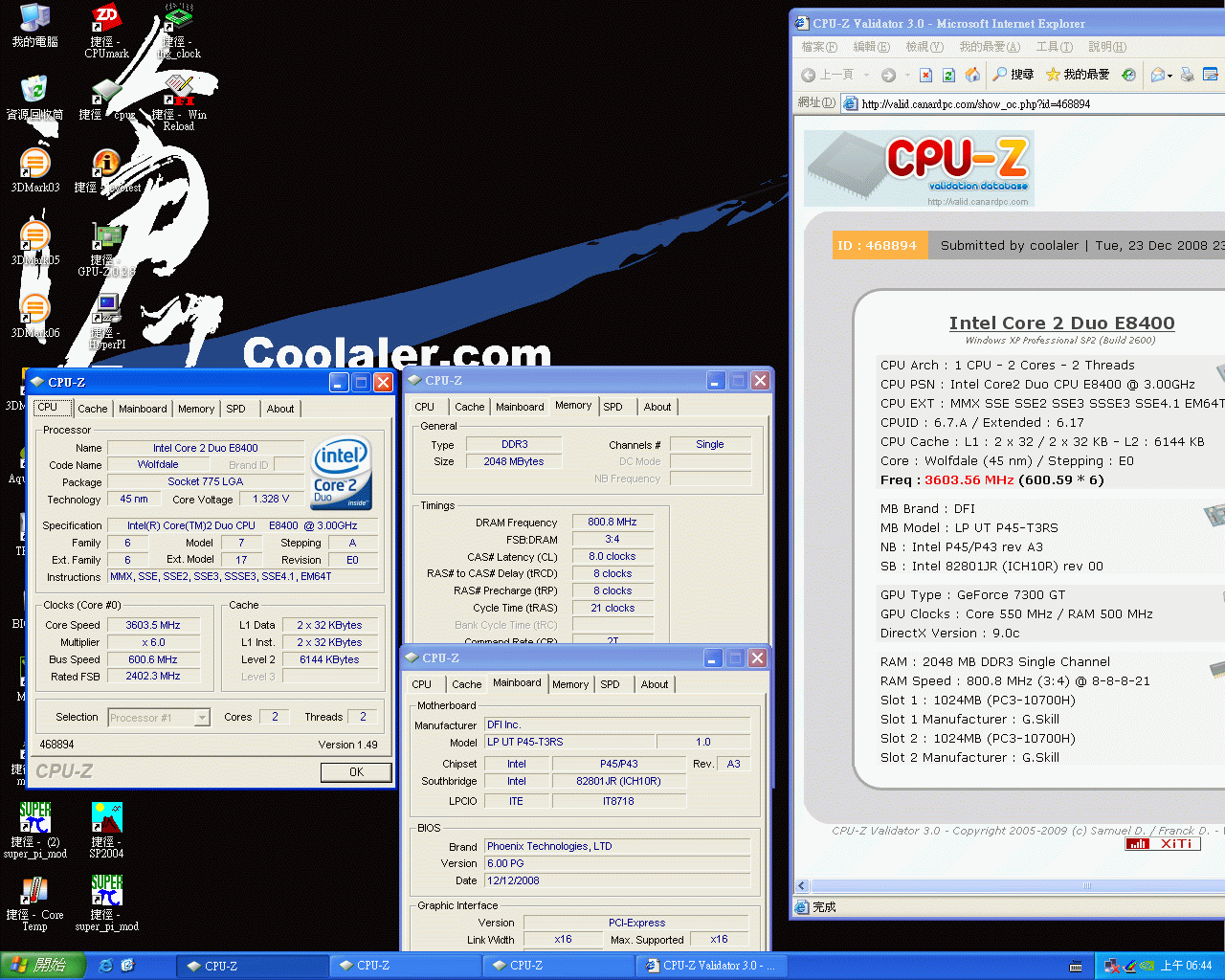
Task: Click the CPU-Z validation database logo
Action: tap(919, 168)
